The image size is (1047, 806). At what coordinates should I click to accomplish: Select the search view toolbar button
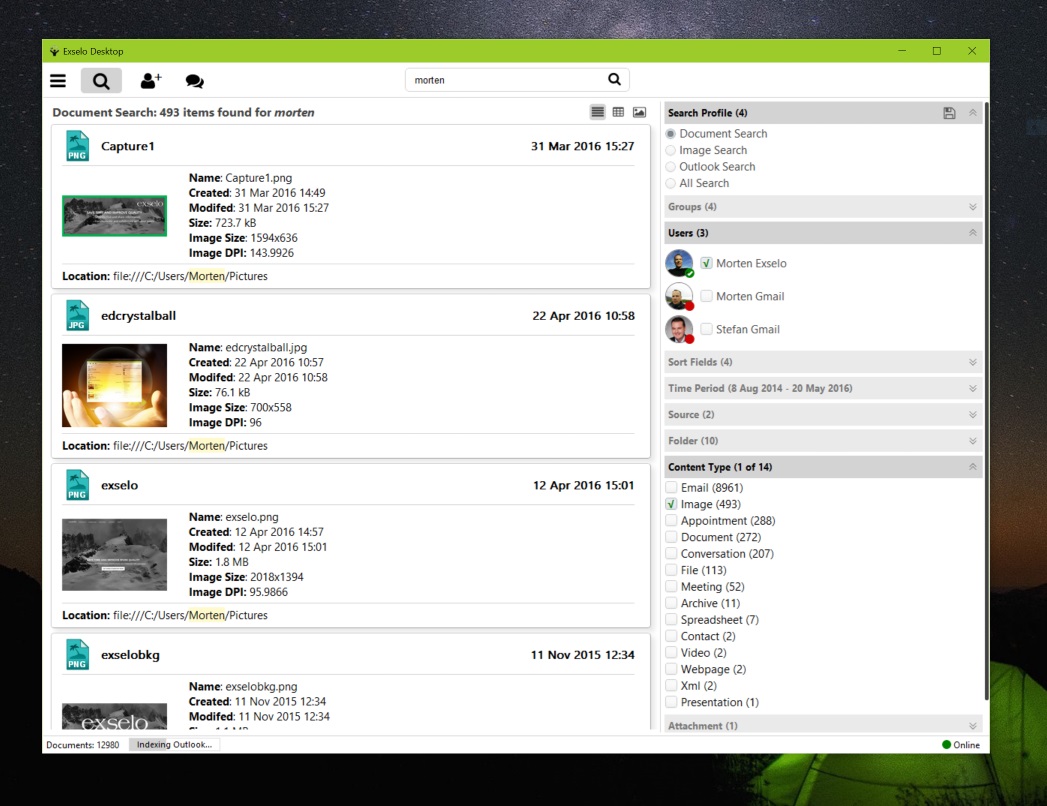(x=101, y=81)
